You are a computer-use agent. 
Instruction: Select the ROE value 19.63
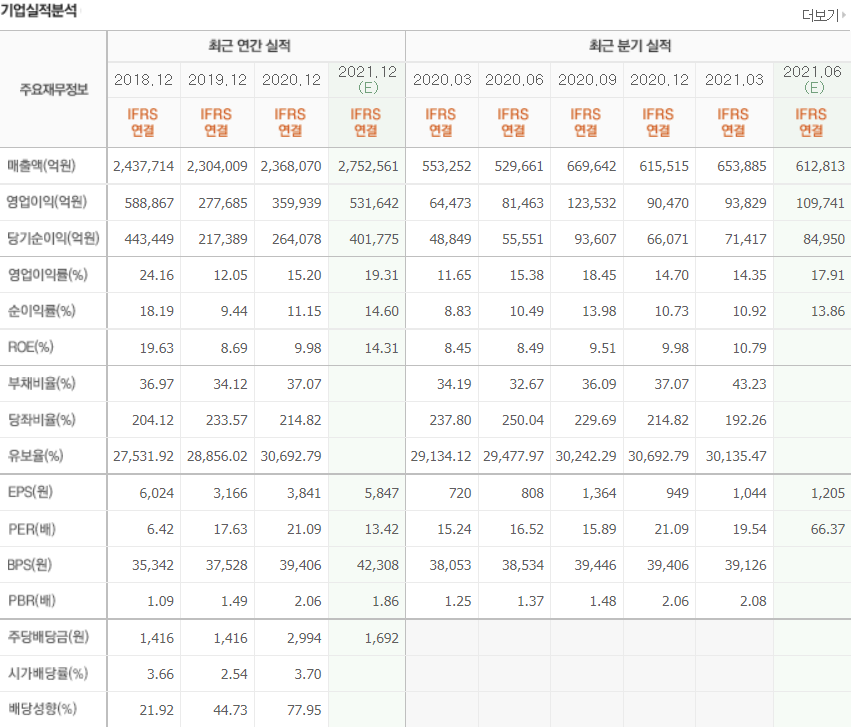tap(157, 348)
